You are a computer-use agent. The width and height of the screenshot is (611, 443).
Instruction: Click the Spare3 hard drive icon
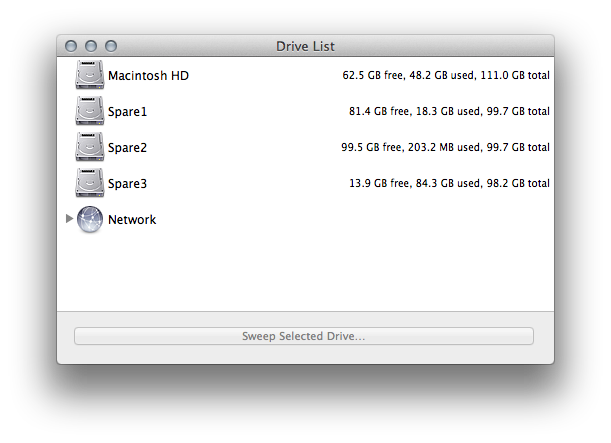pyautogui.click(x=89, y=184)
